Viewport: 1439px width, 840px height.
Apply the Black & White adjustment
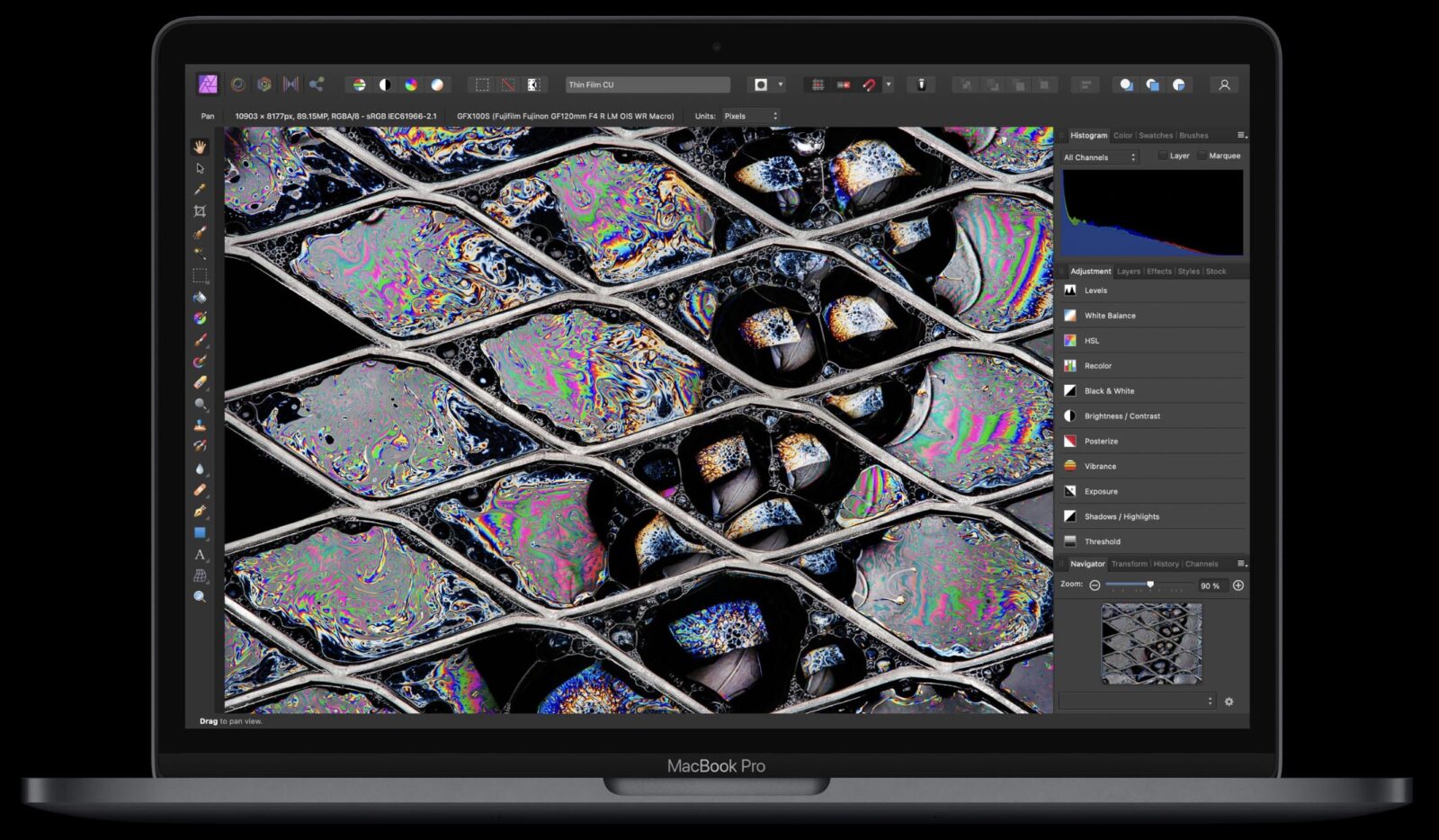(1109, 391)
